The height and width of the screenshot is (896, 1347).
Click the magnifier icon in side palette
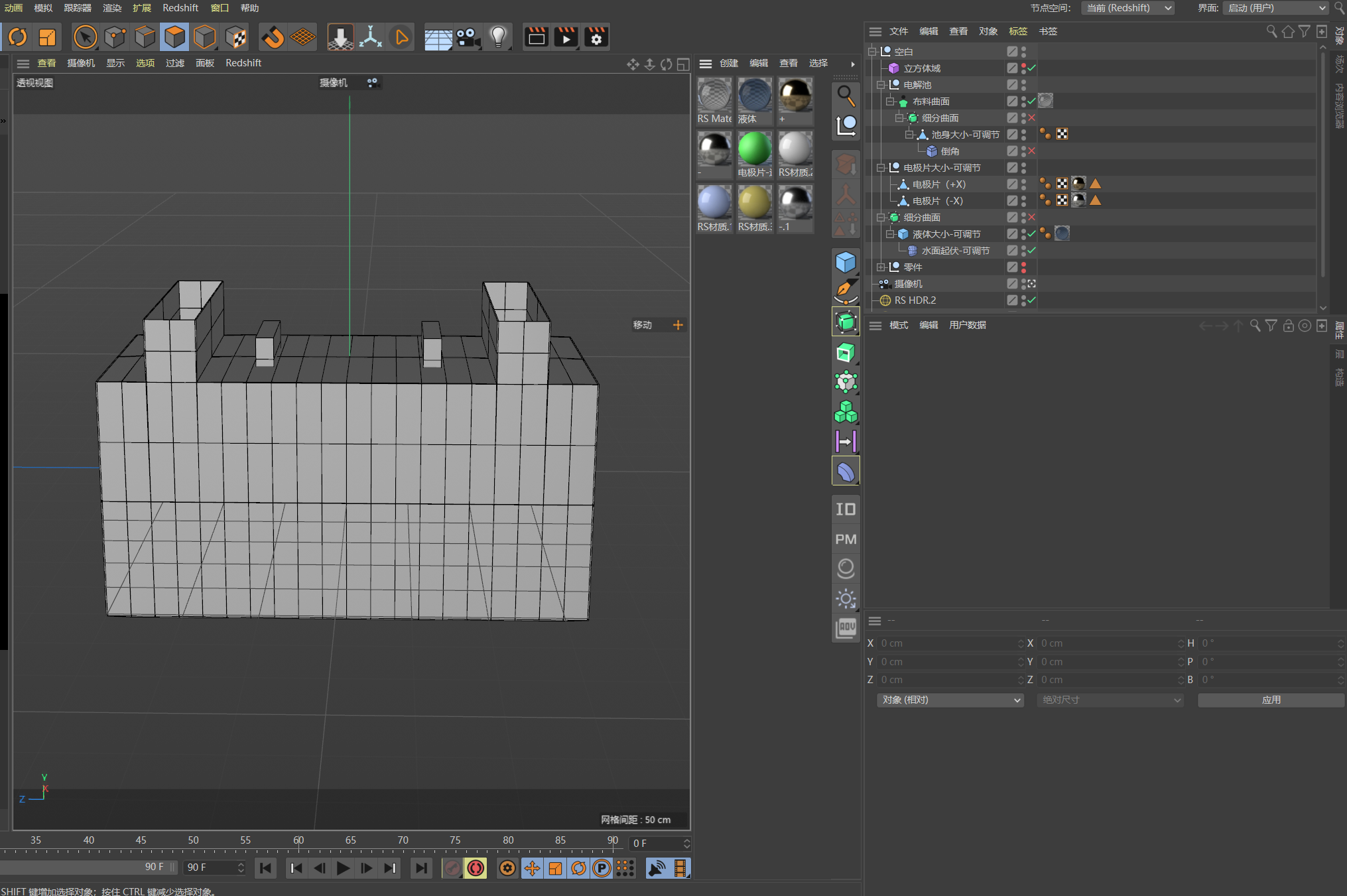tap(846, 96)
